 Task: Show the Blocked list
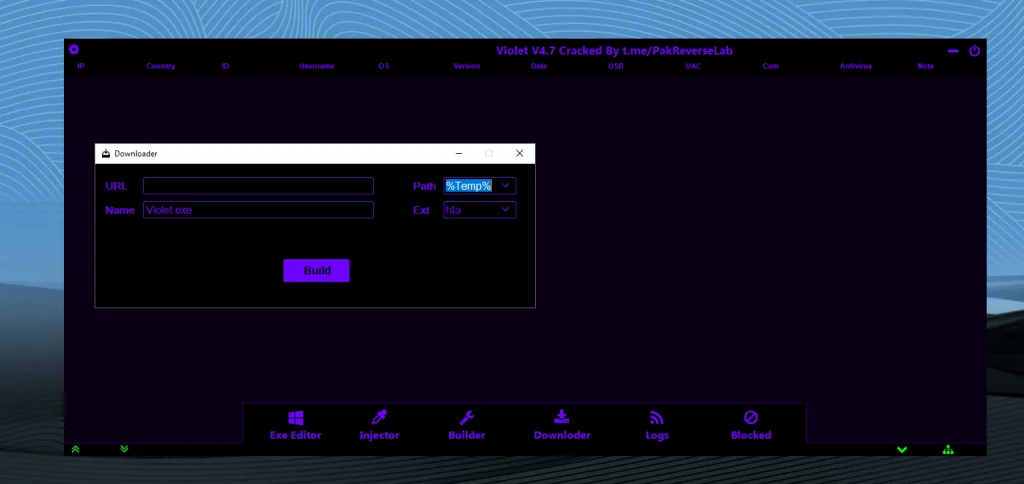[751, 424]
